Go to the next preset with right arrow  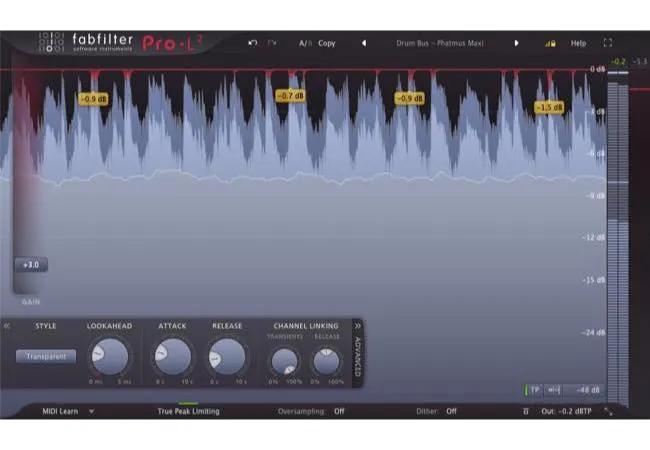point(517,43)
